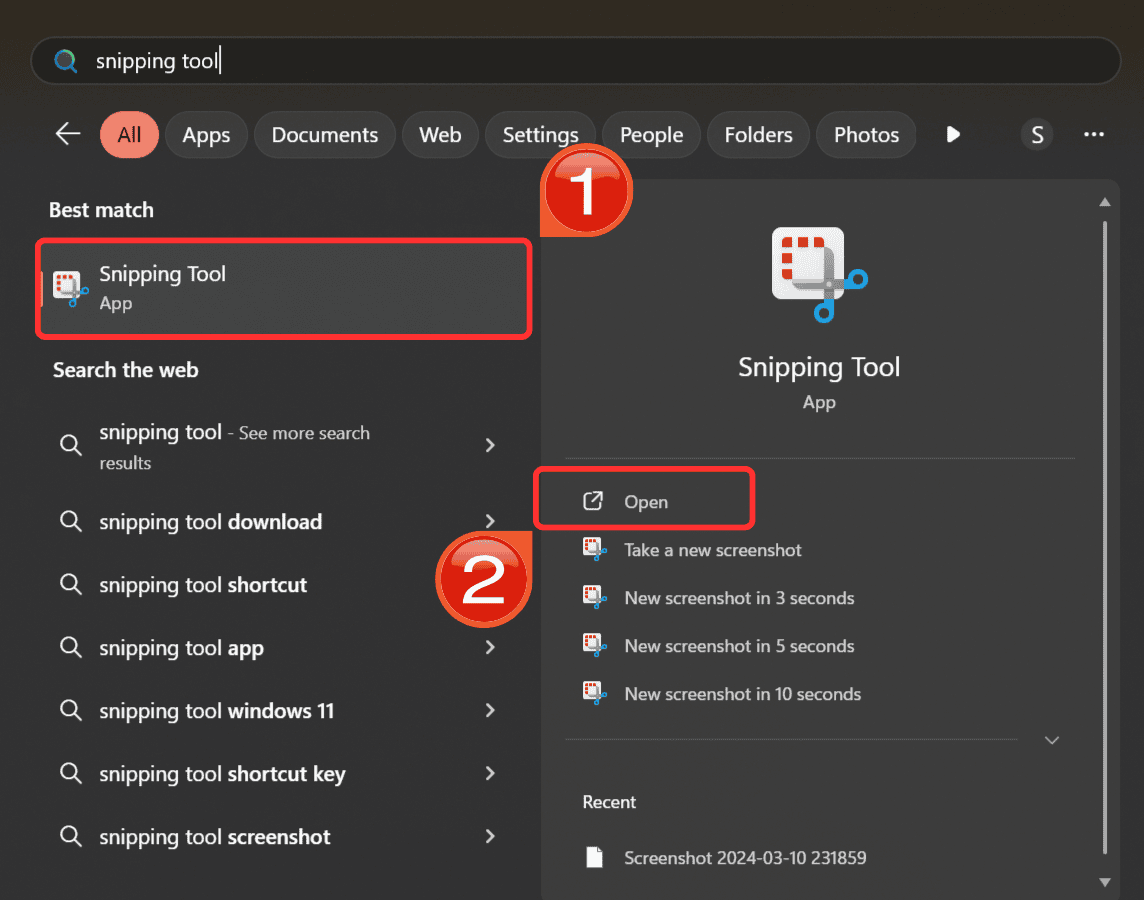Click inside the search text field

(x=600, y=61)
